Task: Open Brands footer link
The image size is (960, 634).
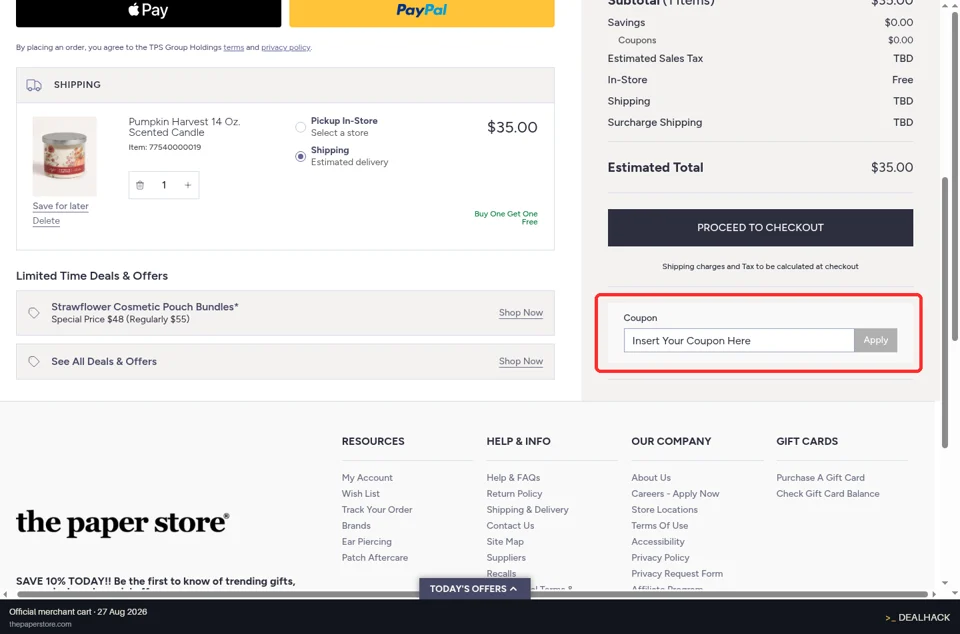Action: coord(356,525)
